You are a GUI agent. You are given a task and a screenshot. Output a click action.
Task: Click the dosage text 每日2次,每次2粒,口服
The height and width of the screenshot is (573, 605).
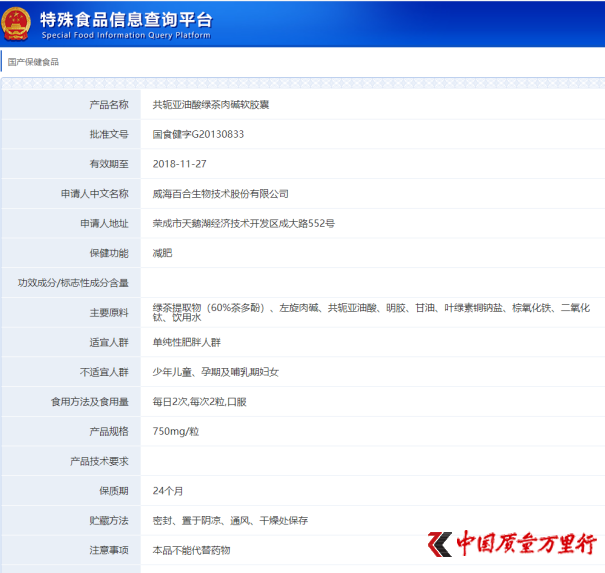(x=199, y=402)
